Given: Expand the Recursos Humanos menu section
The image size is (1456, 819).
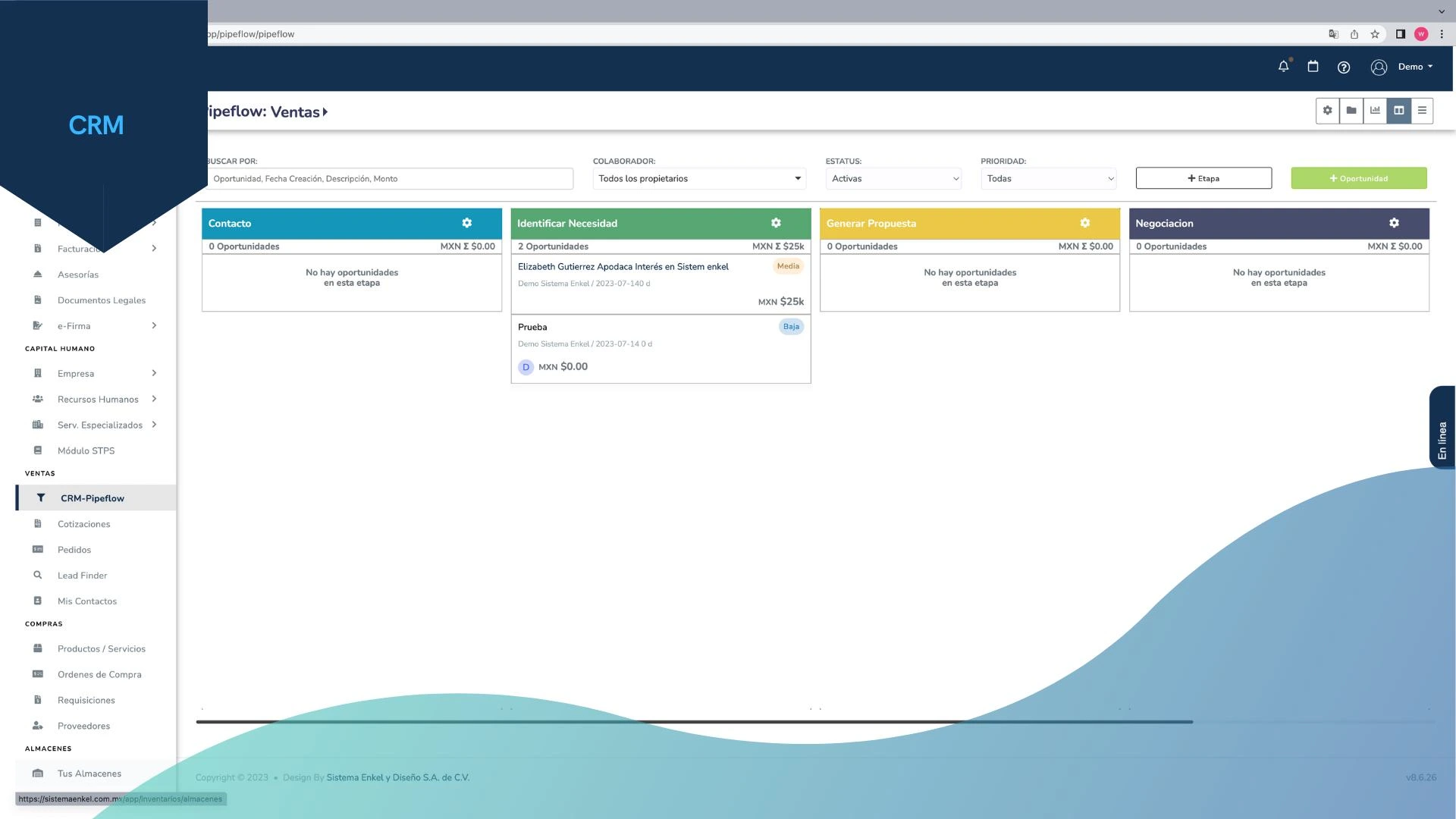Looking at the screenshot, I should (x=98, y=399).
